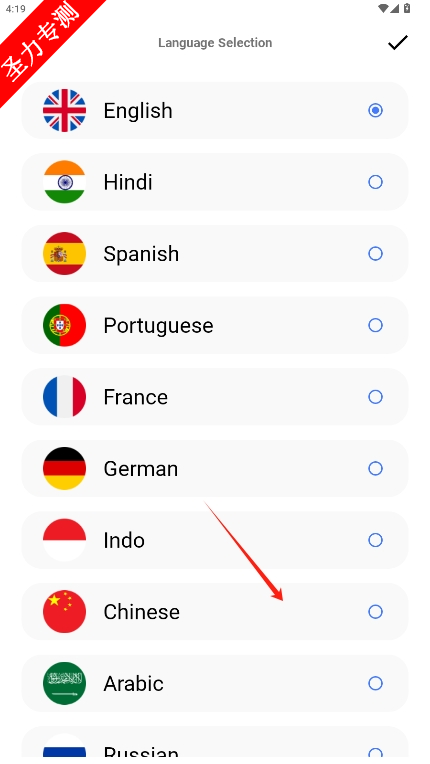
Task: Confirm selection with the checkmark icon
Action: click(x=397, y=42)
